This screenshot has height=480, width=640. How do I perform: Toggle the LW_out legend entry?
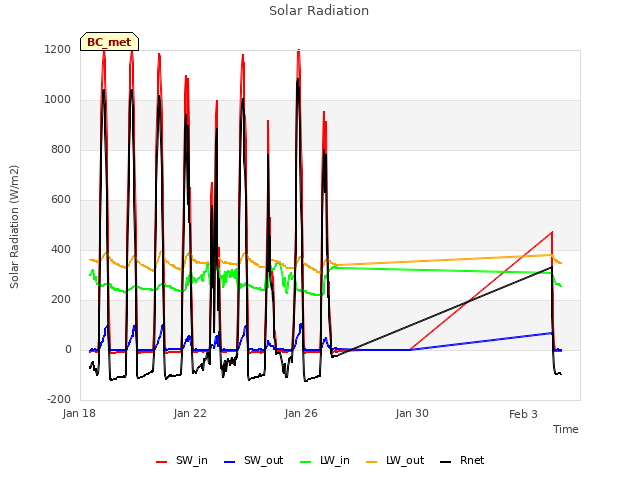pos(395,461)
